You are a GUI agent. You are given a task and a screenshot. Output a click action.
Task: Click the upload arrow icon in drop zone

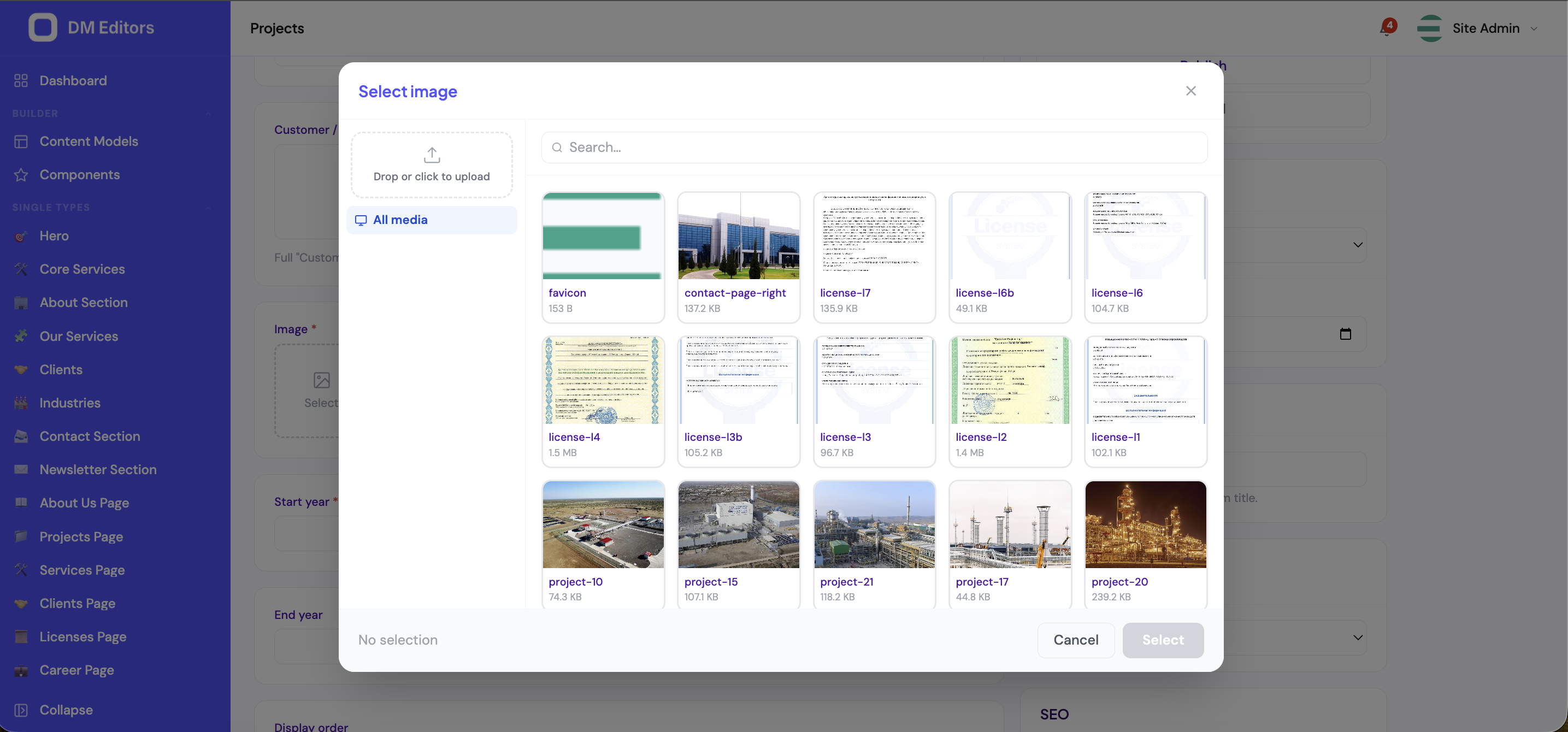pos(432,155)
